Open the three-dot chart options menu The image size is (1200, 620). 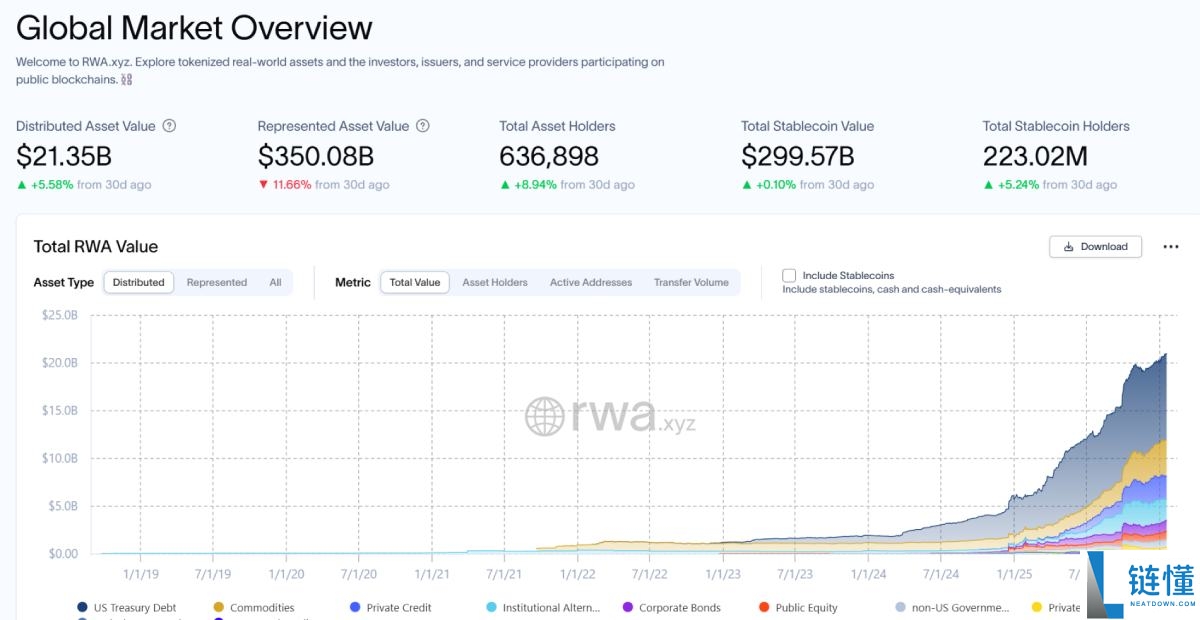1171,247
